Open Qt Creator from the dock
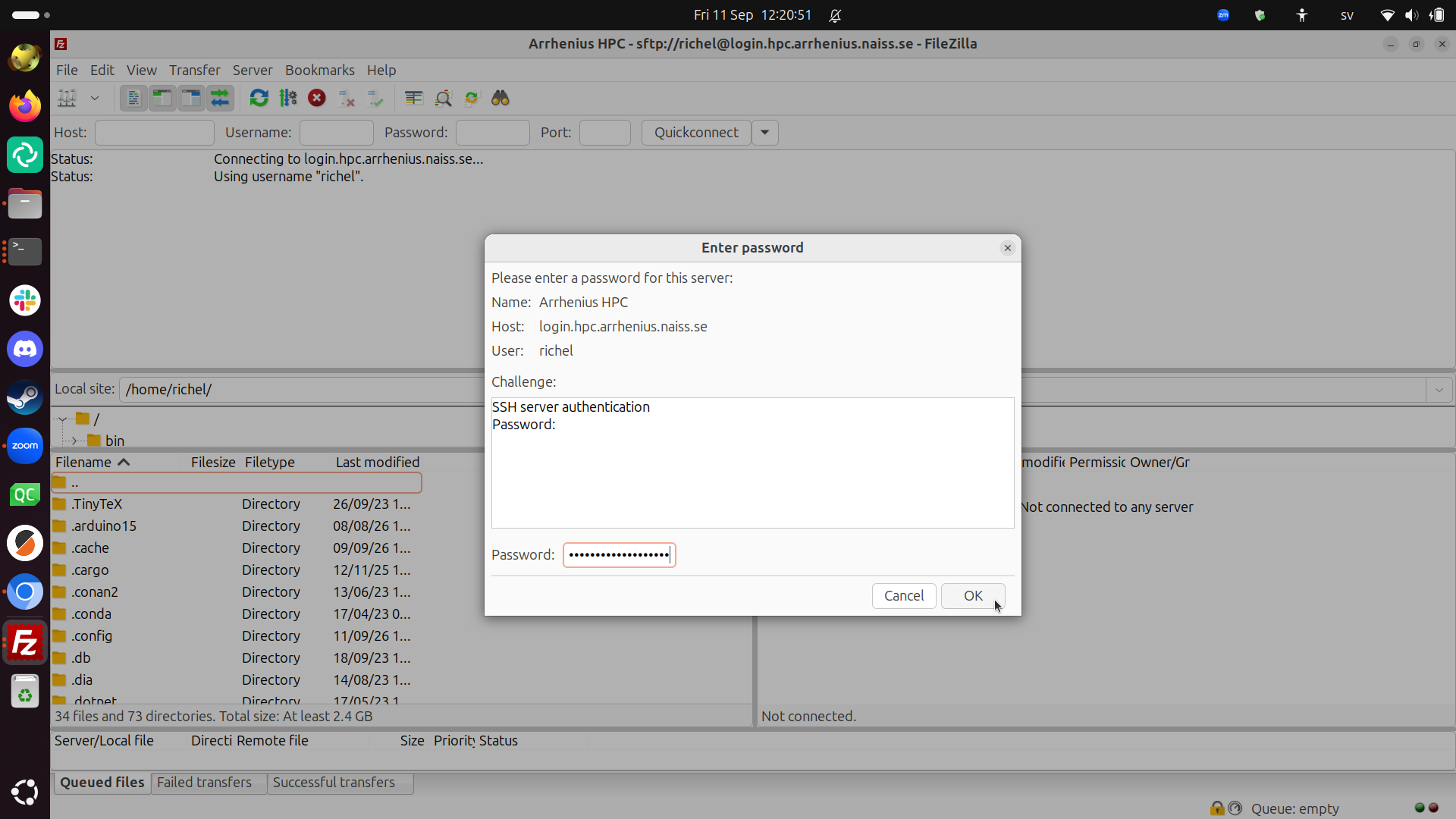This screenshot has width=1456, height=819. coord(25,494)
